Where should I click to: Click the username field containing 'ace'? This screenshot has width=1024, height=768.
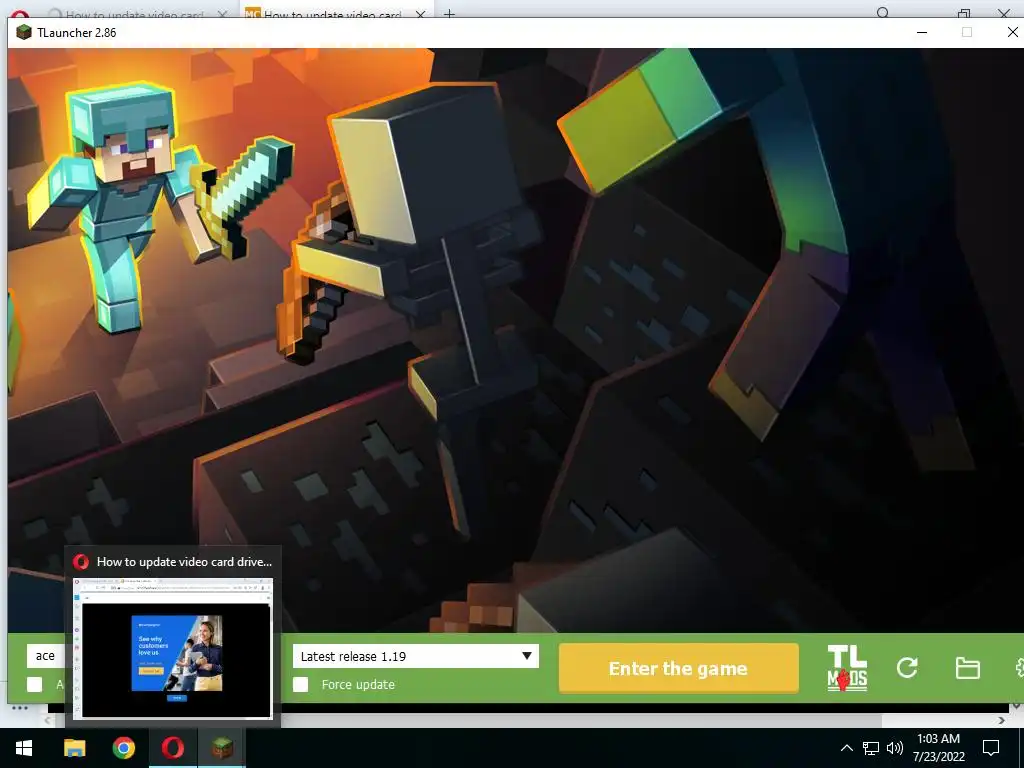point(46,656)
